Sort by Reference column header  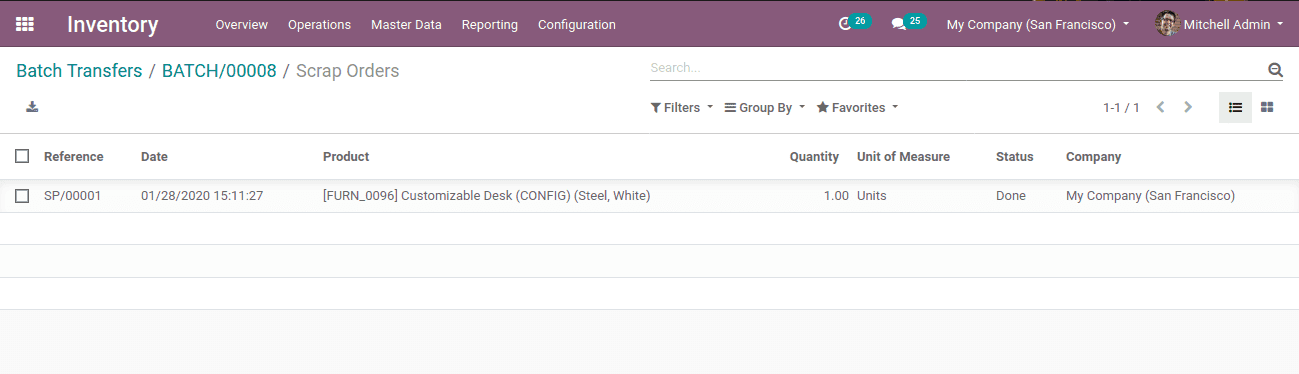tap(74, 156)
